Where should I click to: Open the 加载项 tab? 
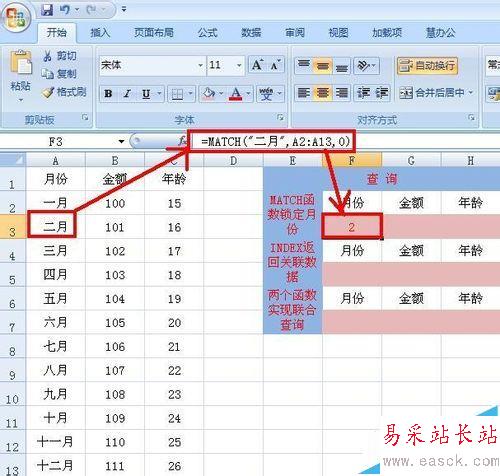tap(387, 33)
